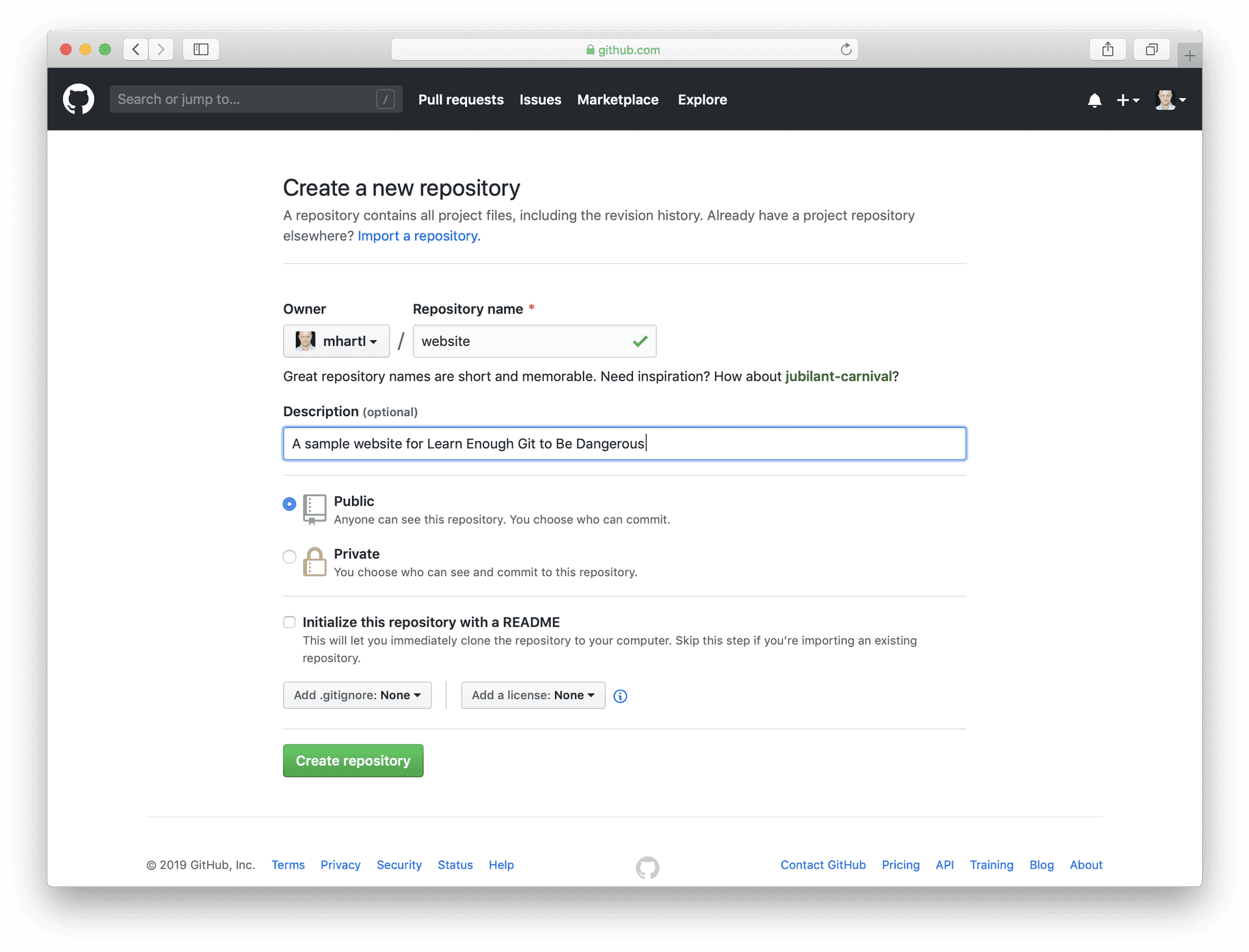Click the GitHub octocat logo icon
Image resolution: width=1249 pixels, height=952 pixels.
point(79,99)
